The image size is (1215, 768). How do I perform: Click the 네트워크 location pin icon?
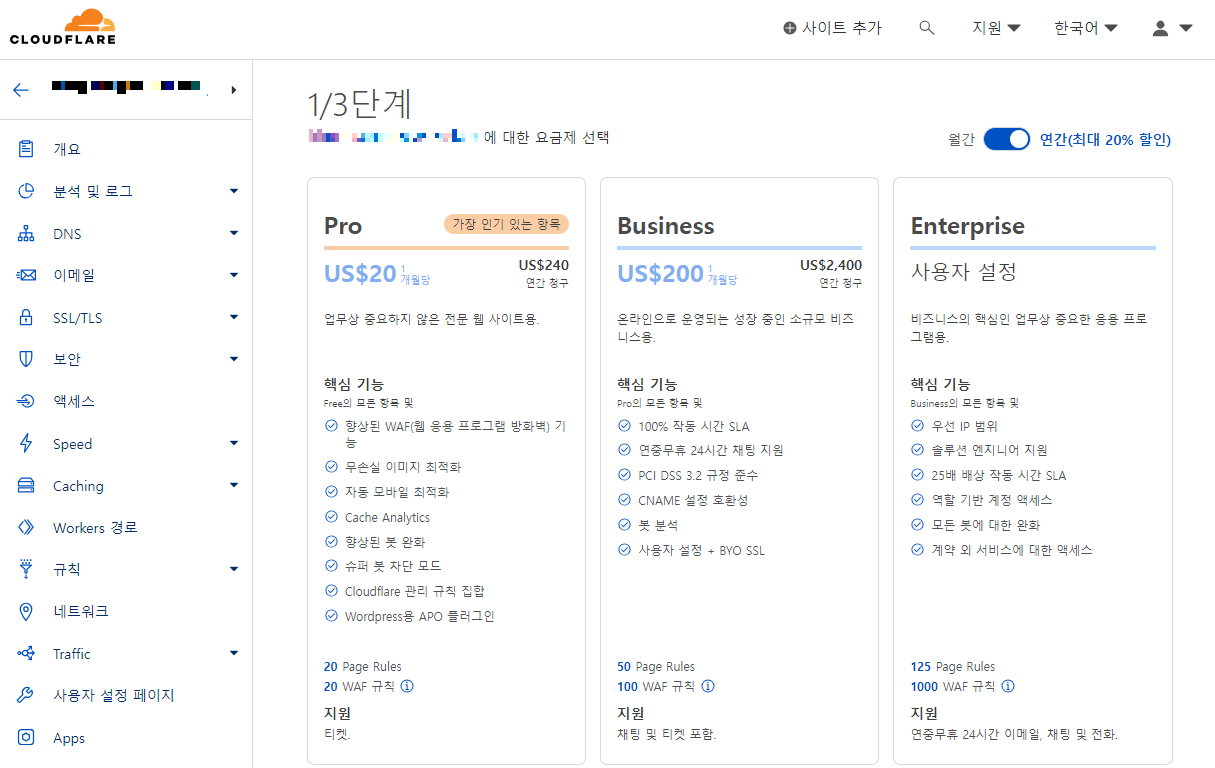pos(27,611)
